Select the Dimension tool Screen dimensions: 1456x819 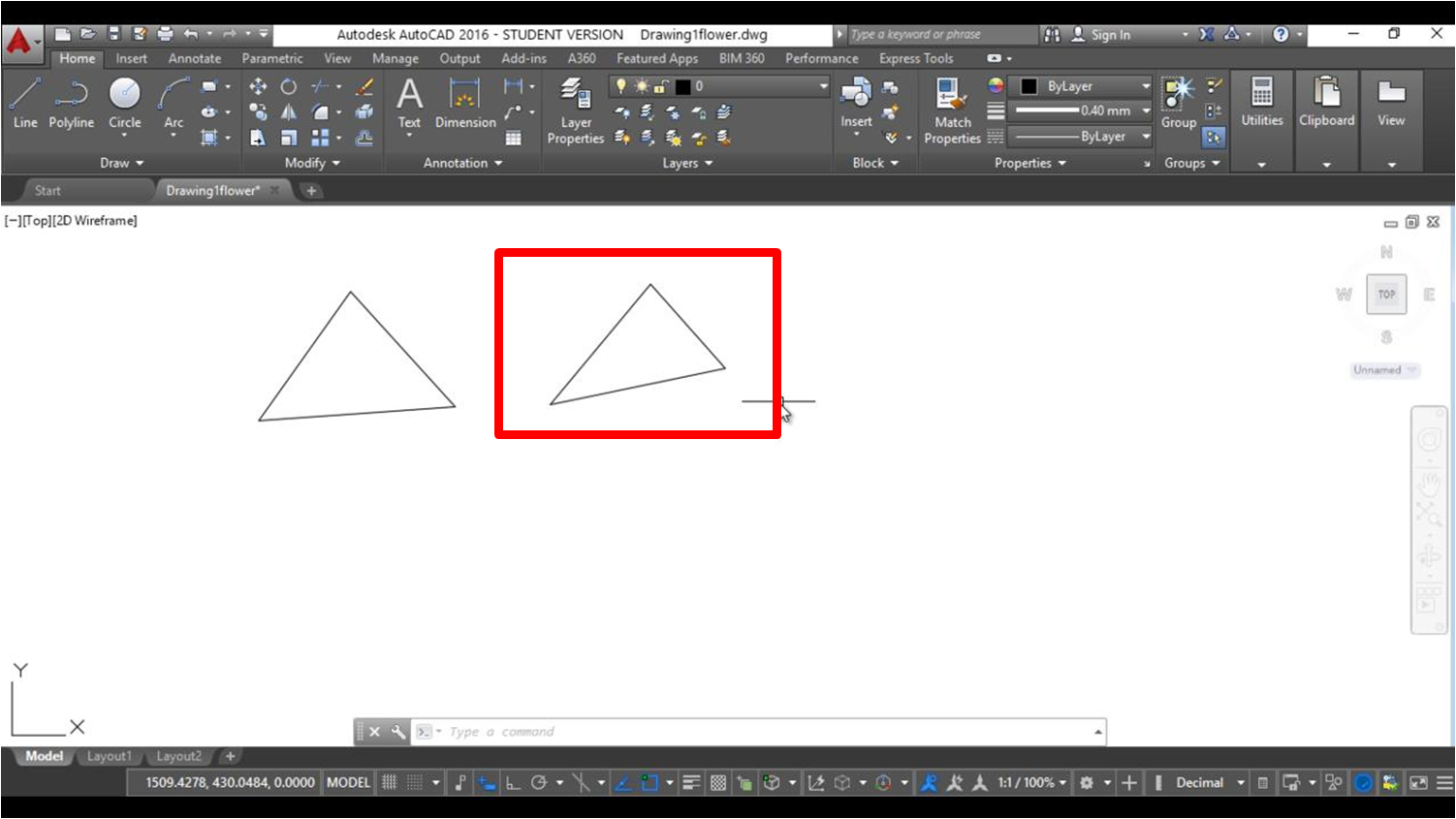point(465,103)
